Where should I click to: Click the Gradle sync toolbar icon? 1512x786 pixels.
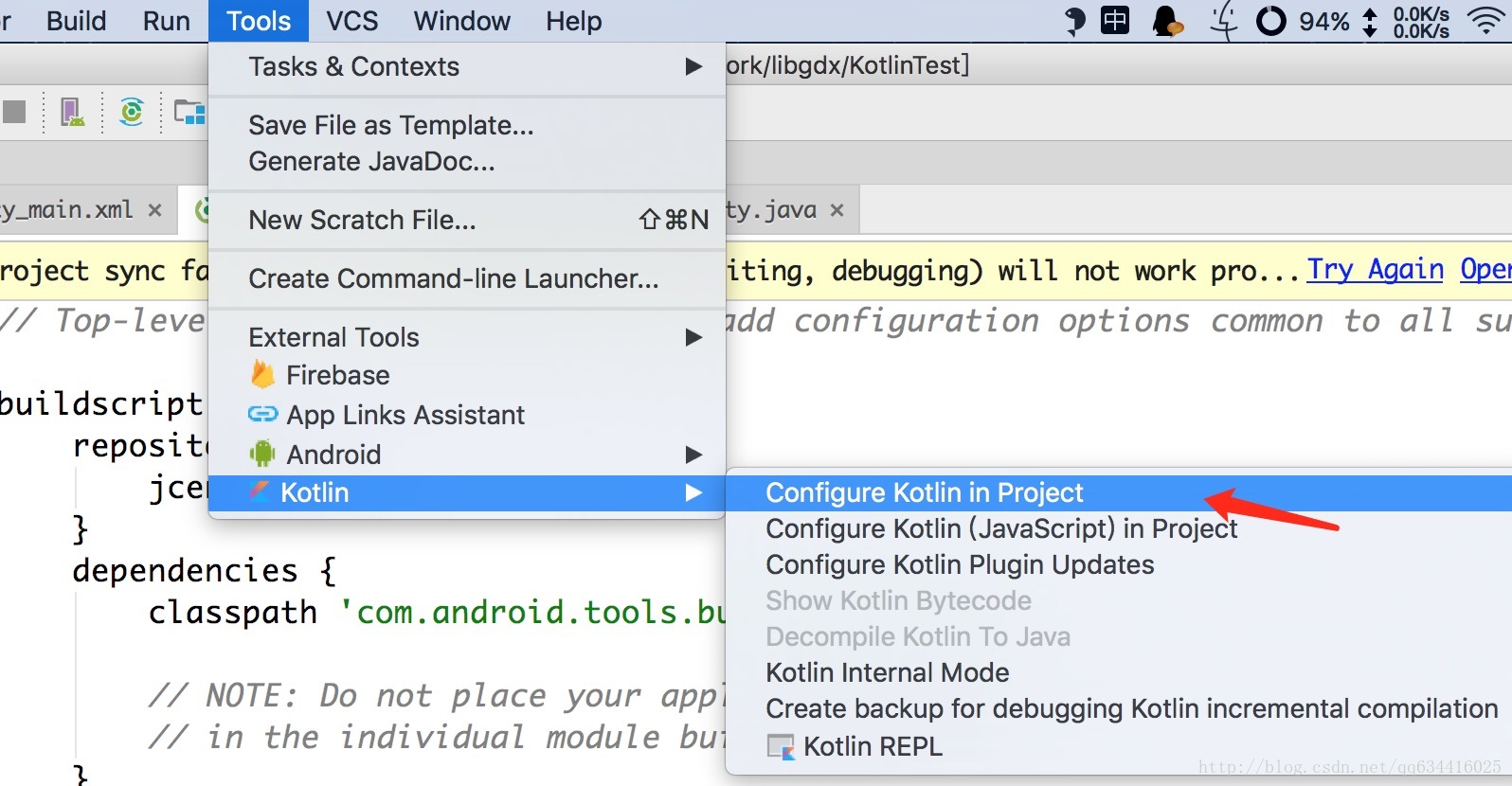(132, 112)
